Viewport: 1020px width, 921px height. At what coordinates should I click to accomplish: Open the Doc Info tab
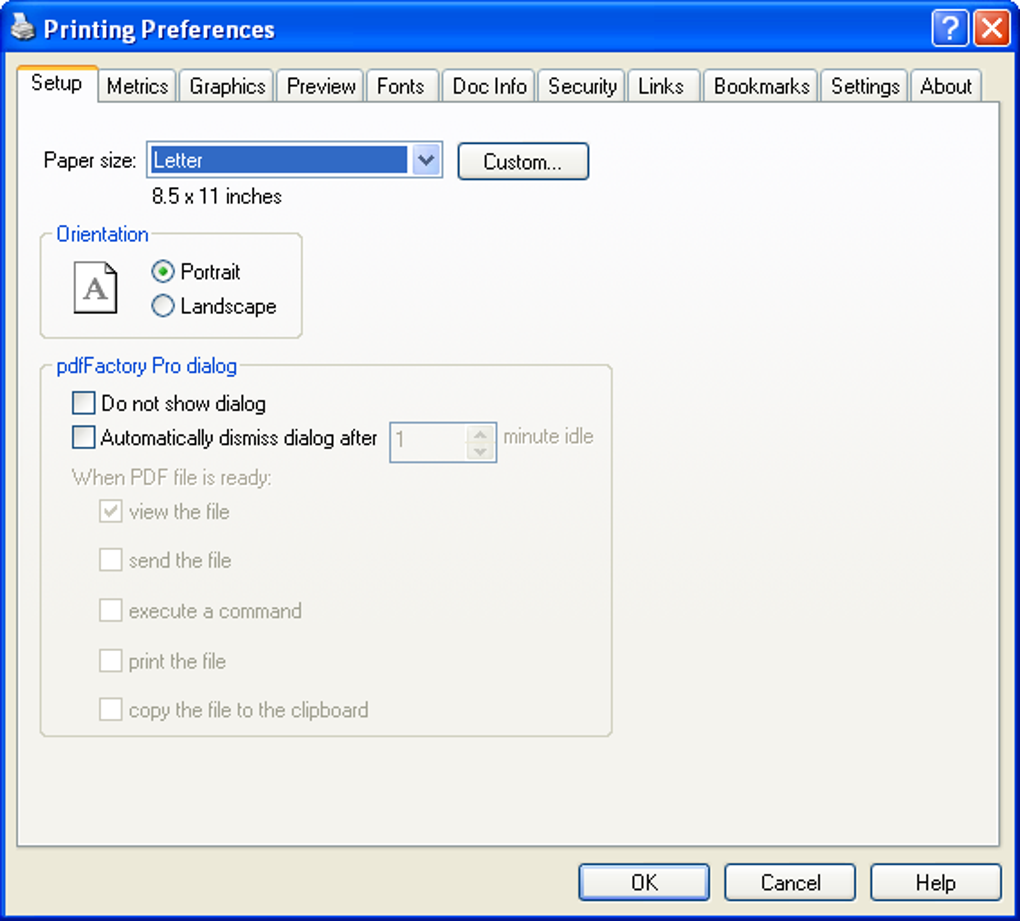489,86
